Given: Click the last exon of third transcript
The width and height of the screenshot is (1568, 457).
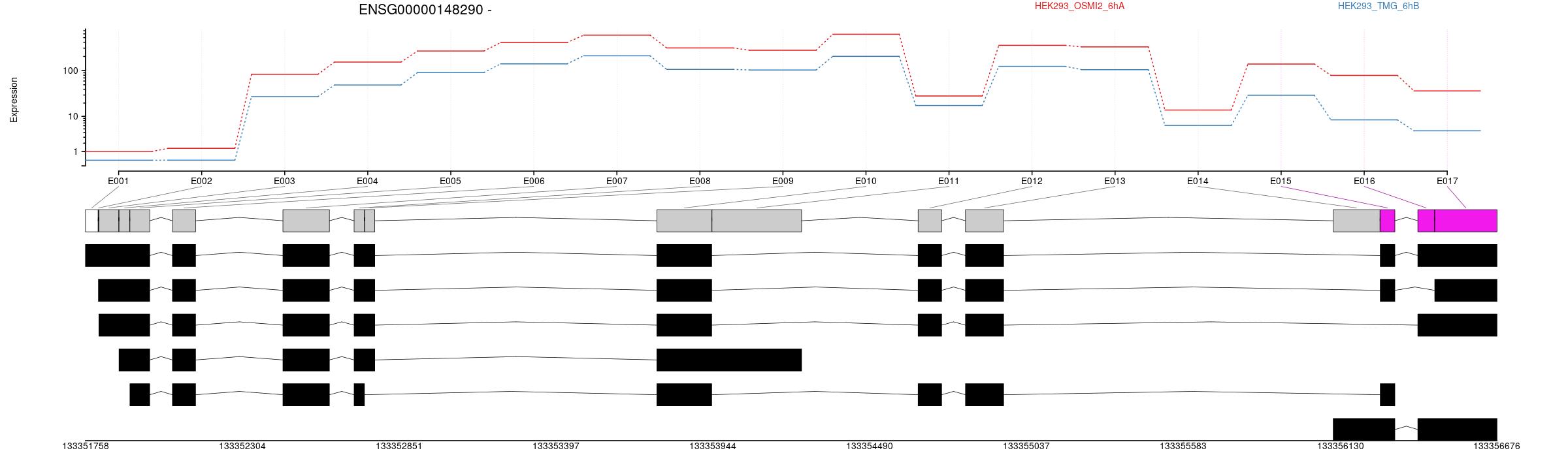Looking at the screenshot, I should [x=1457, y=325].
